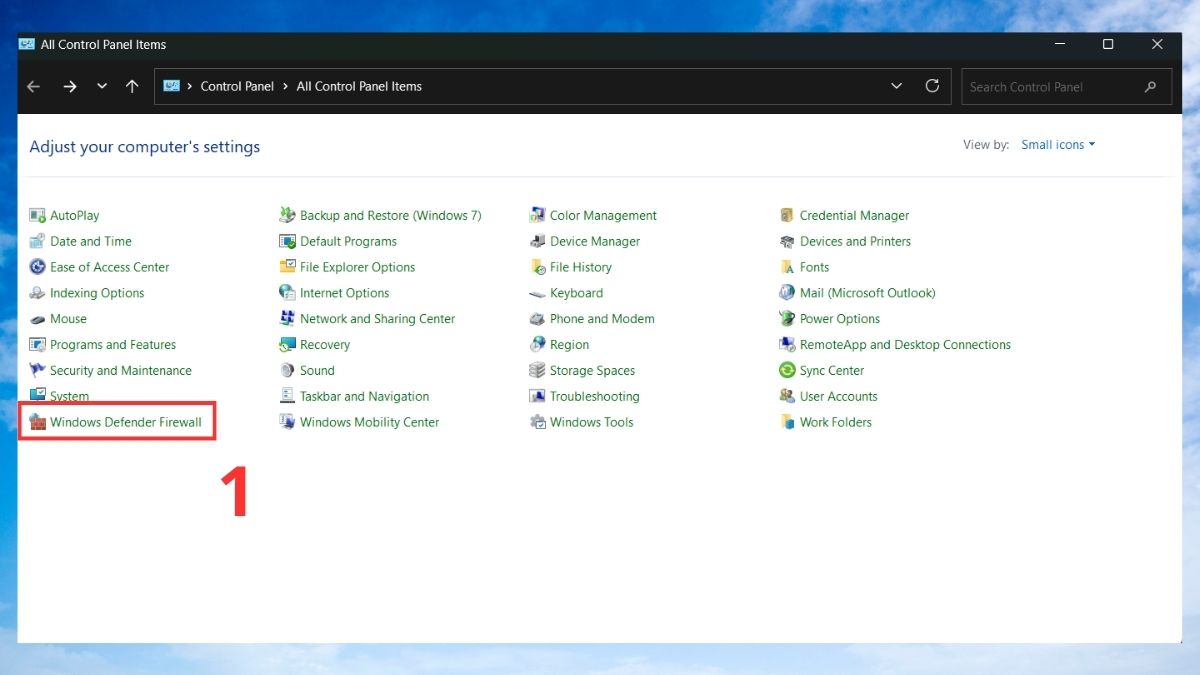Open the Device Manager icon
Image resolution: width=1200 pixels, height=675 pixels.
coord(538,241)
